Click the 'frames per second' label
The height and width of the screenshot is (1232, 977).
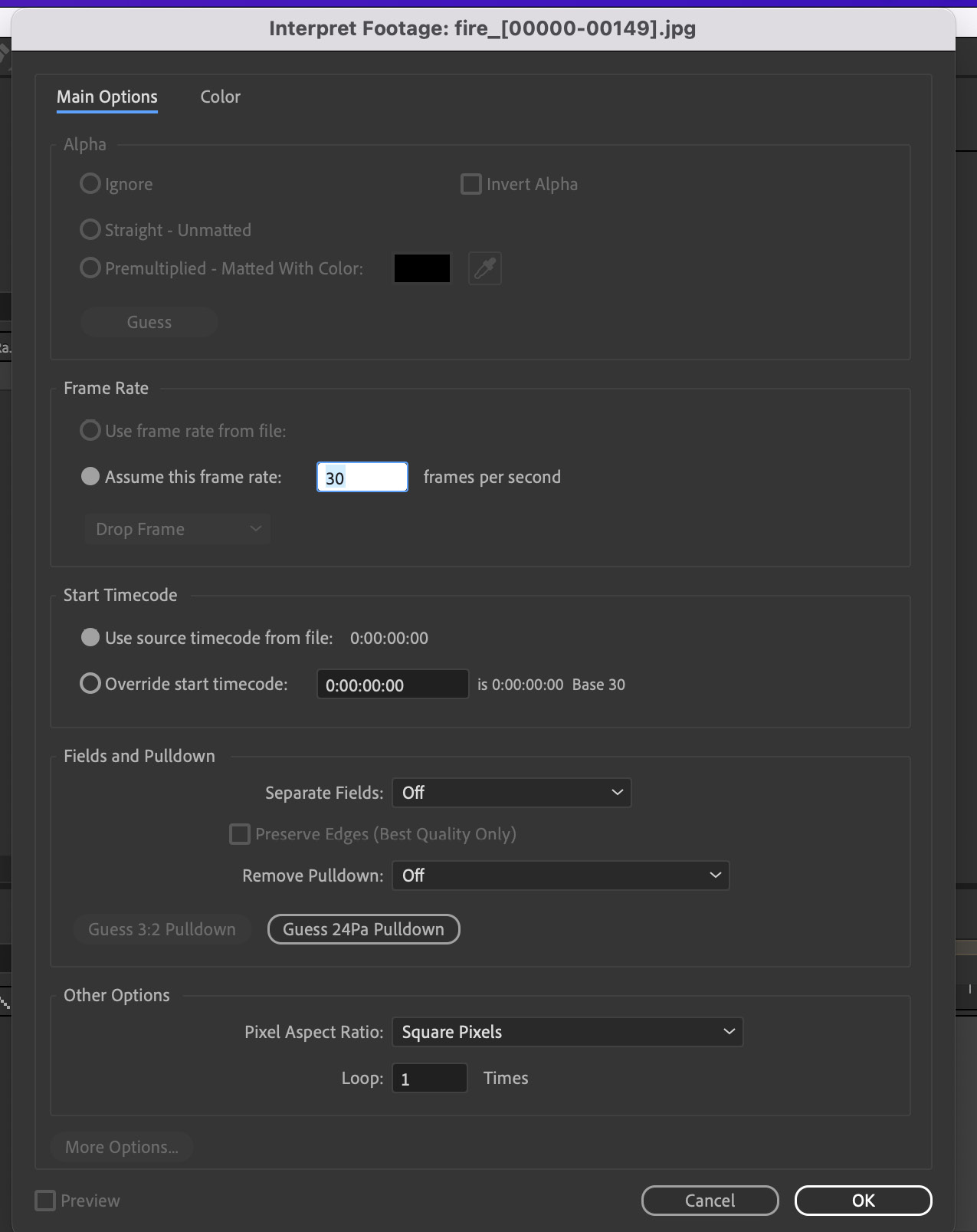pyautogui.click(x=492, y=477)
